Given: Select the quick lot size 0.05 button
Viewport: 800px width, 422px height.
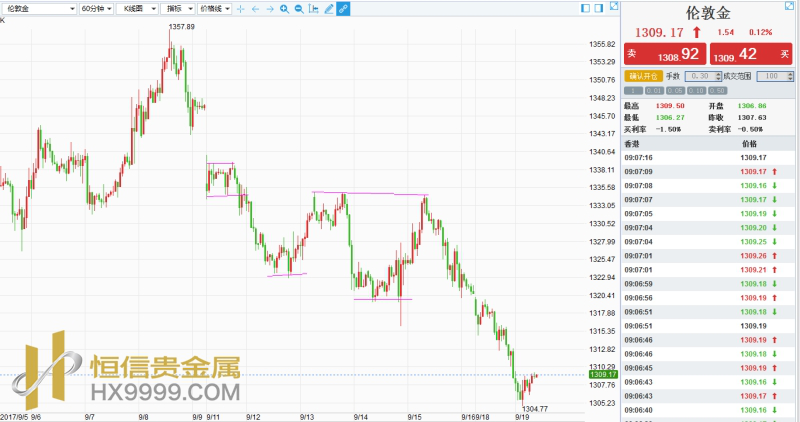Looking at the screenshot, I should (x=675, y=91).
